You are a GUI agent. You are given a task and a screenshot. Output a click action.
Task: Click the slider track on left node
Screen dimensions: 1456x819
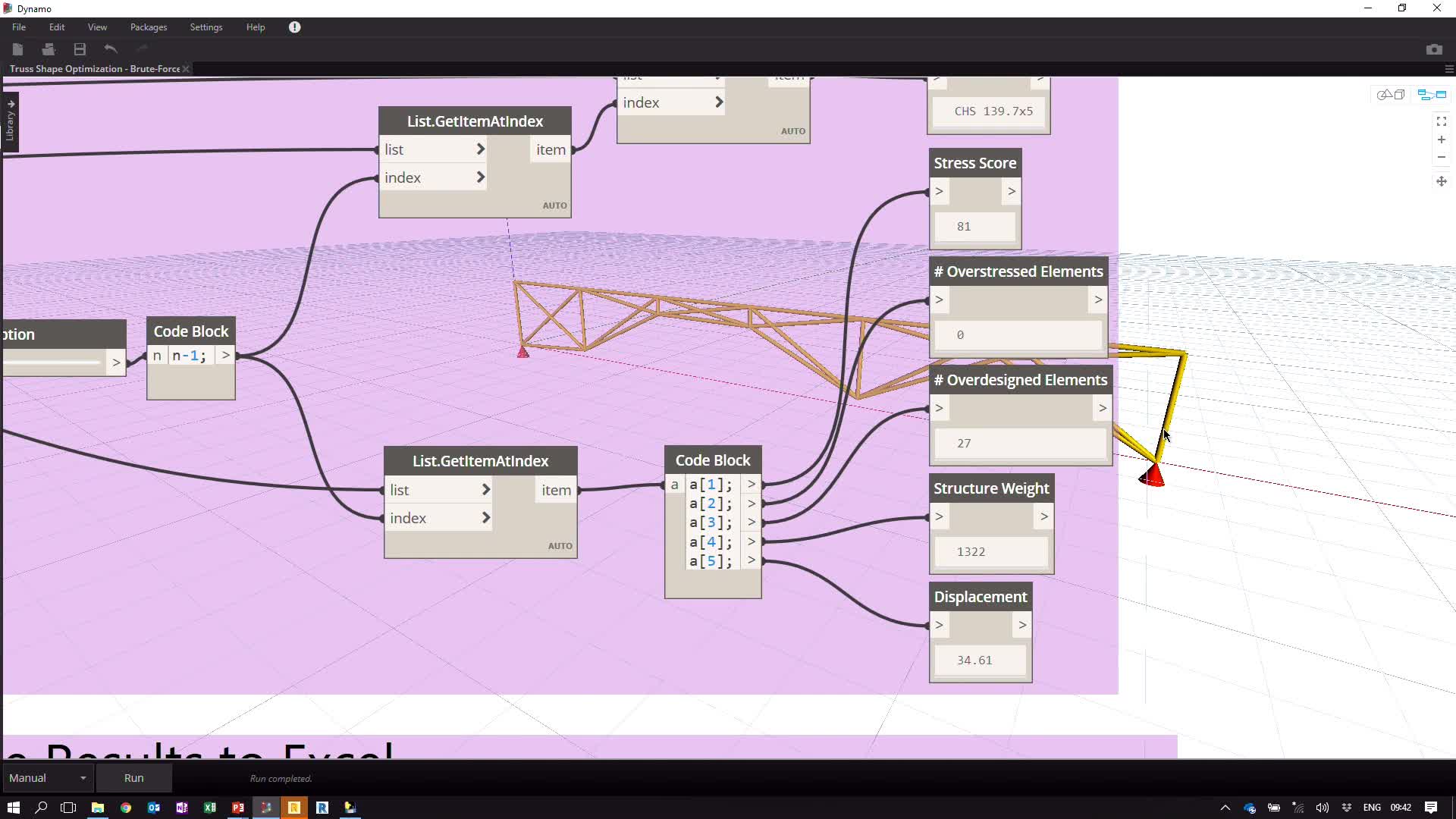(53, 362)
